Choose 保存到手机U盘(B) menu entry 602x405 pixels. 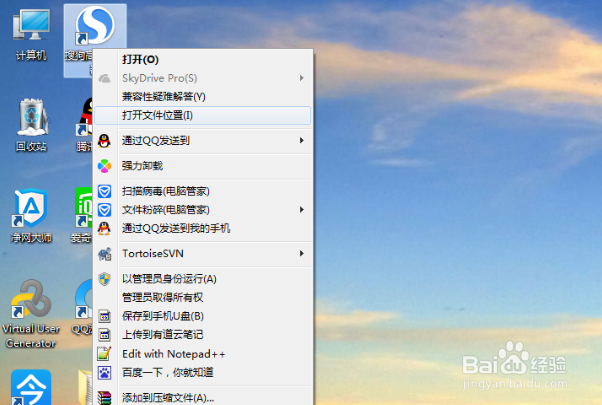(203, 316)
